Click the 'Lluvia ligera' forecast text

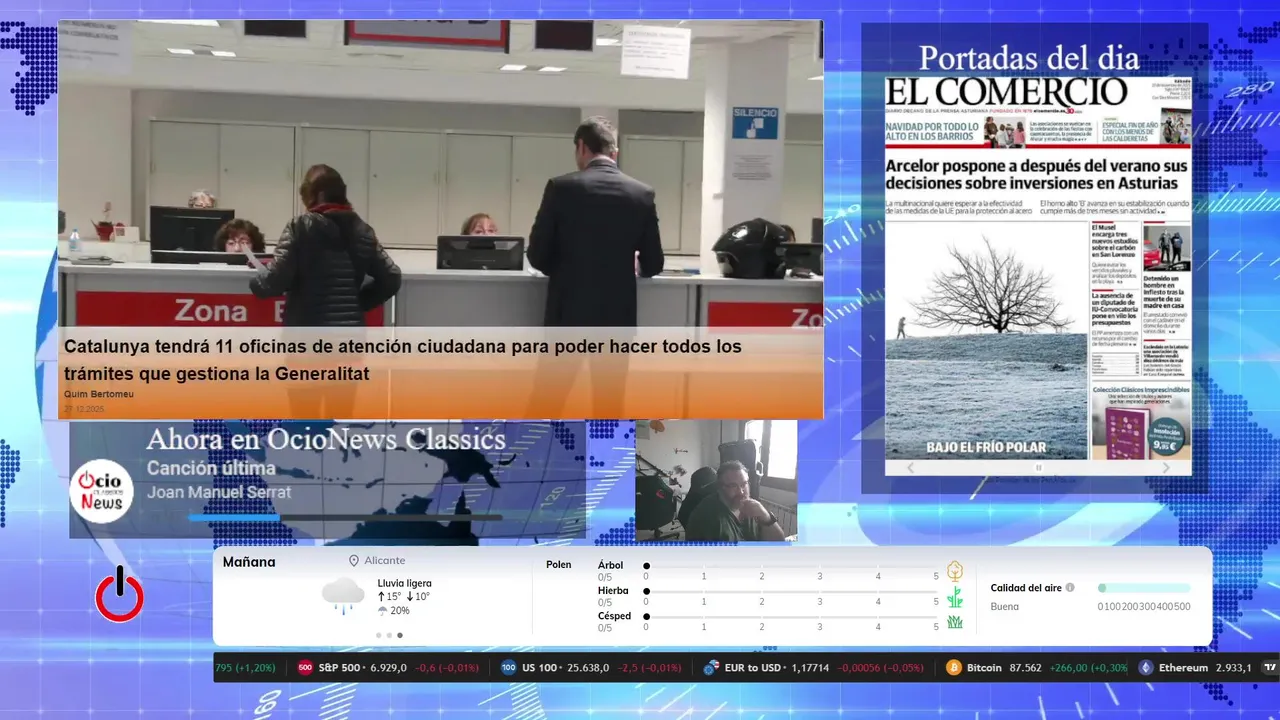(405, 583)
